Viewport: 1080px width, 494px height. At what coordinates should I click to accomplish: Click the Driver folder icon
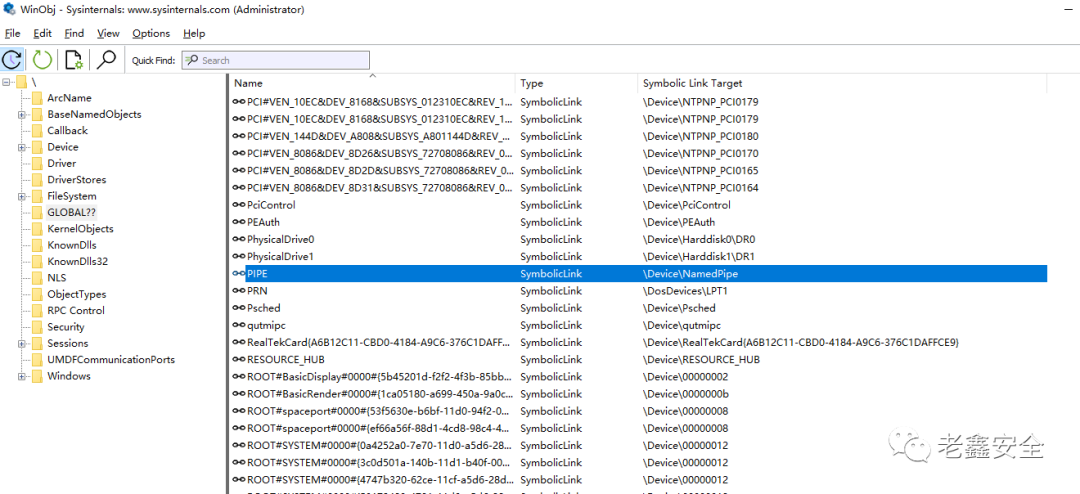pyautogui.click(x=37, y=163)
